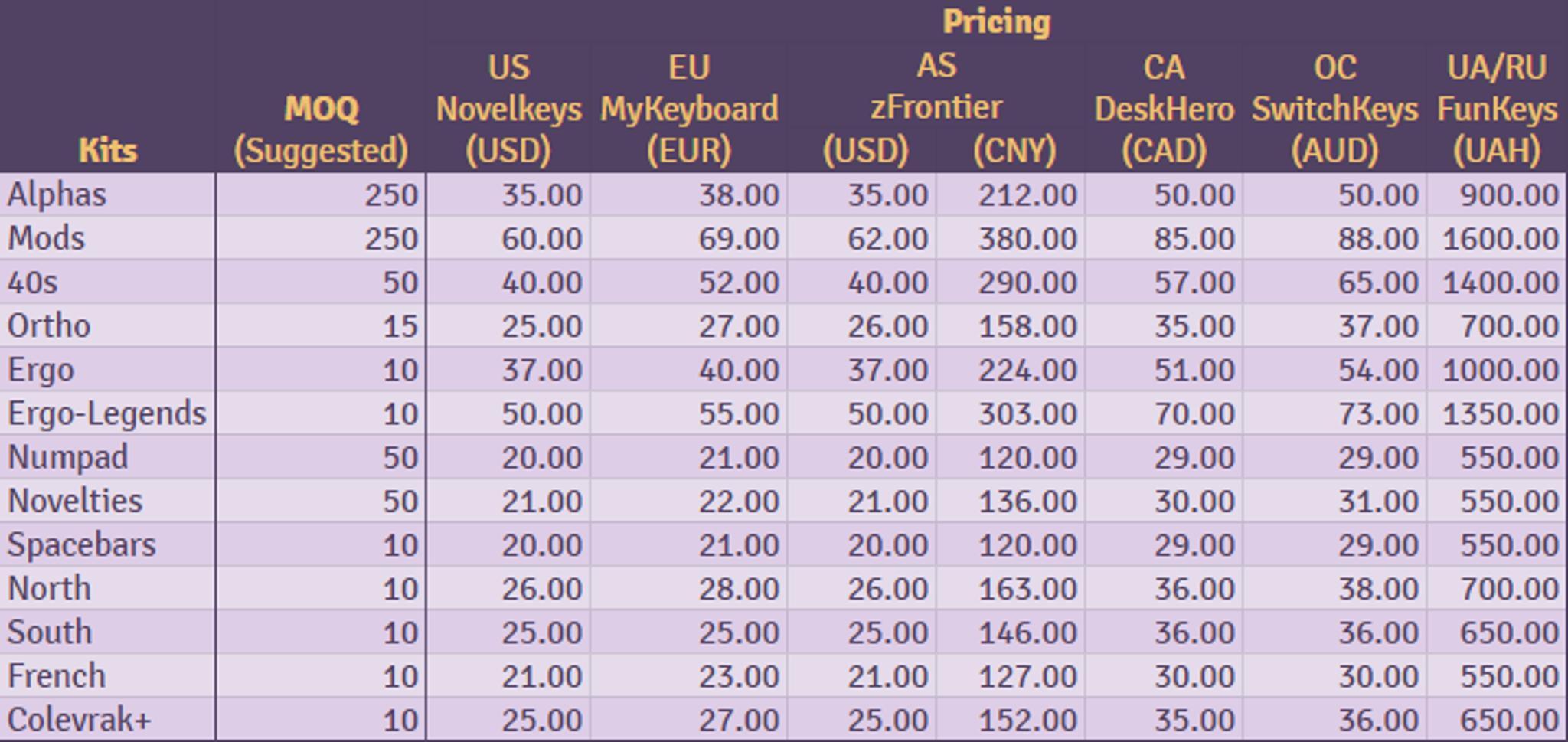Viewport: 1568px width, 742px height.
Task: Click the CA DeskHero (CAD) header
Action: (x=1163, y=109)
